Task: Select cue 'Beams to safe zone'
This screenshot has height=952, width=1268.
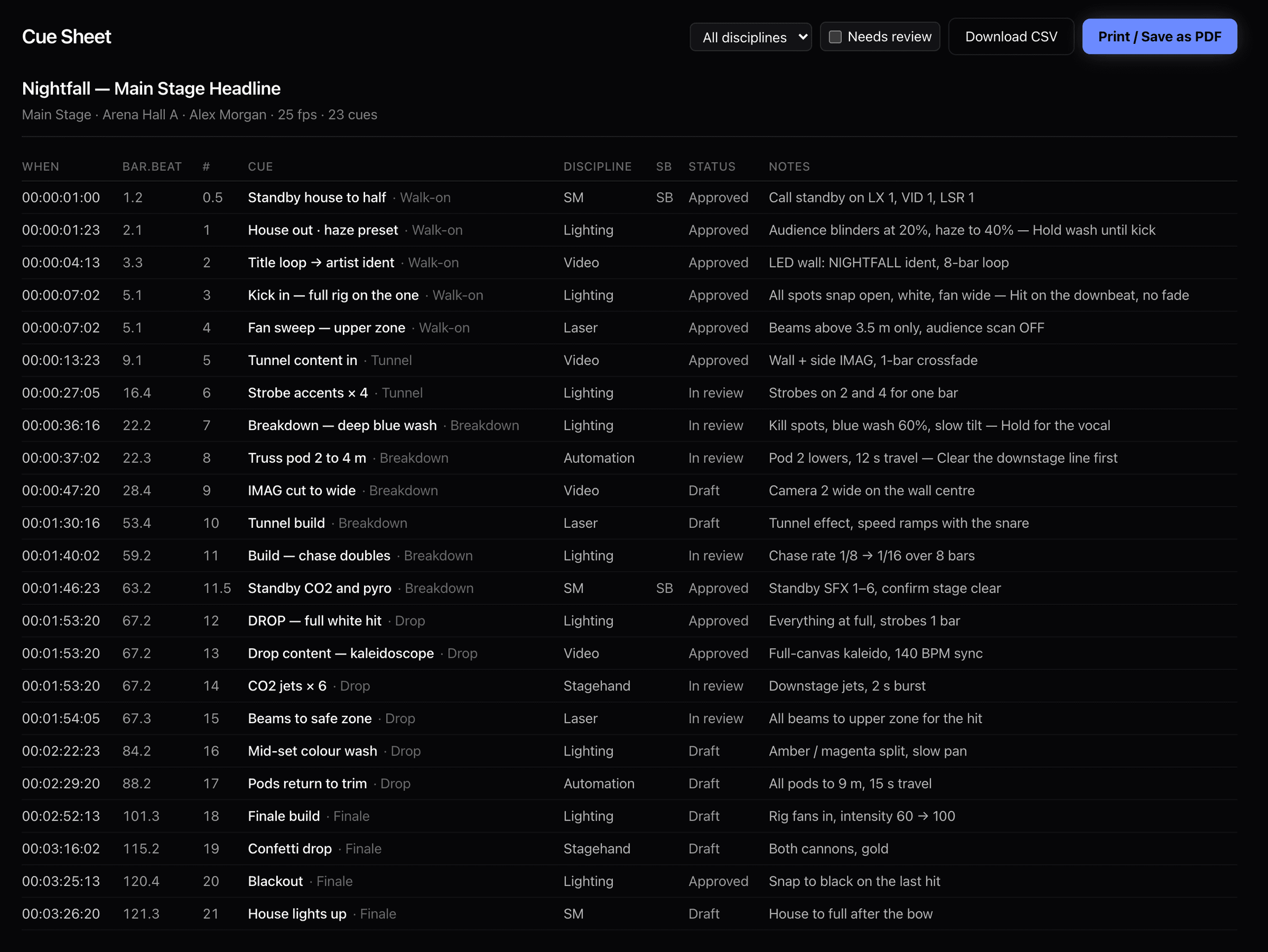Action: [x=310, y=718]
